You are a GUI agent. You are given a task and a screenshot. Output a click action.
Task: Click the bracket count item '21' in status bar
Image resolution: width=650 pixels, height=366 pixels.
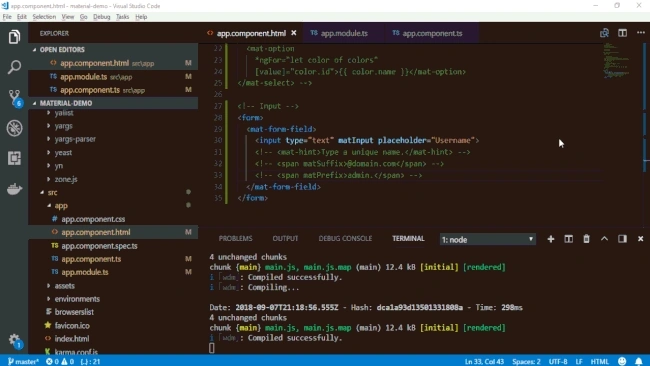coord(90,361)
